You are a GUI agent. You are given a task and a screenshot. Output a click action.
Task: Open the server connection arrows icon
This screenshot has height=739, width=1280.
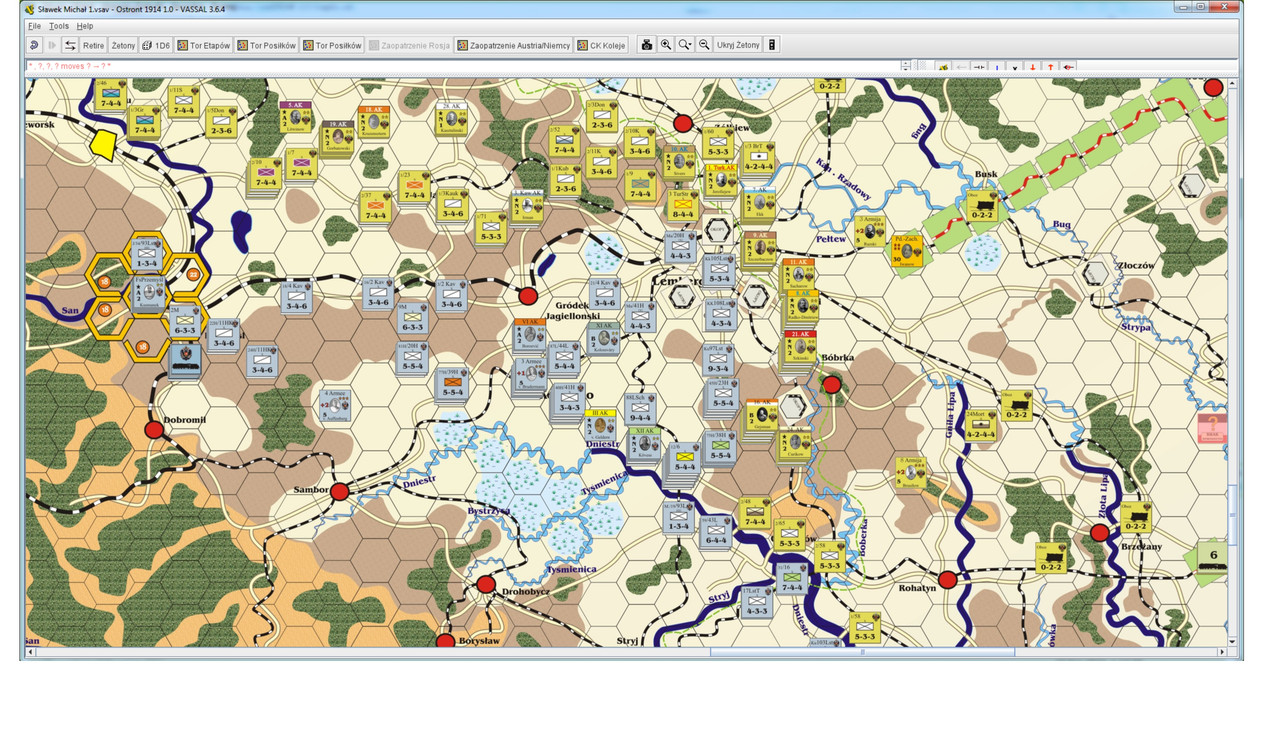(x=70, y=45)
